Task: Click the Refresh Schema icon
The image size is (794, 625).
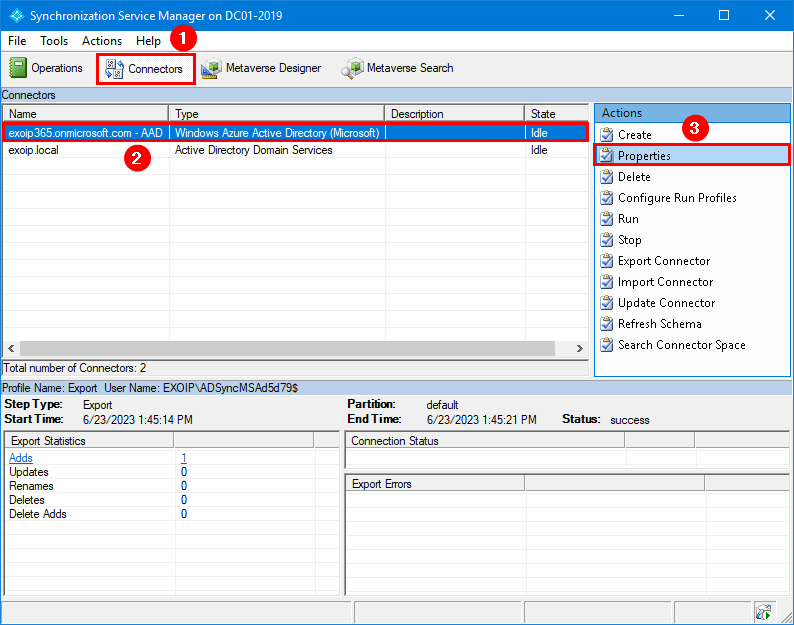Action: (606, 324)
